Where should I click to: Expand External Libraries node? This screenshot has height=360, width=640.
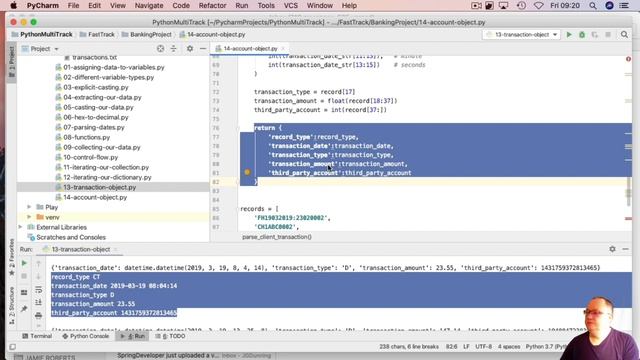coord(20,227)
